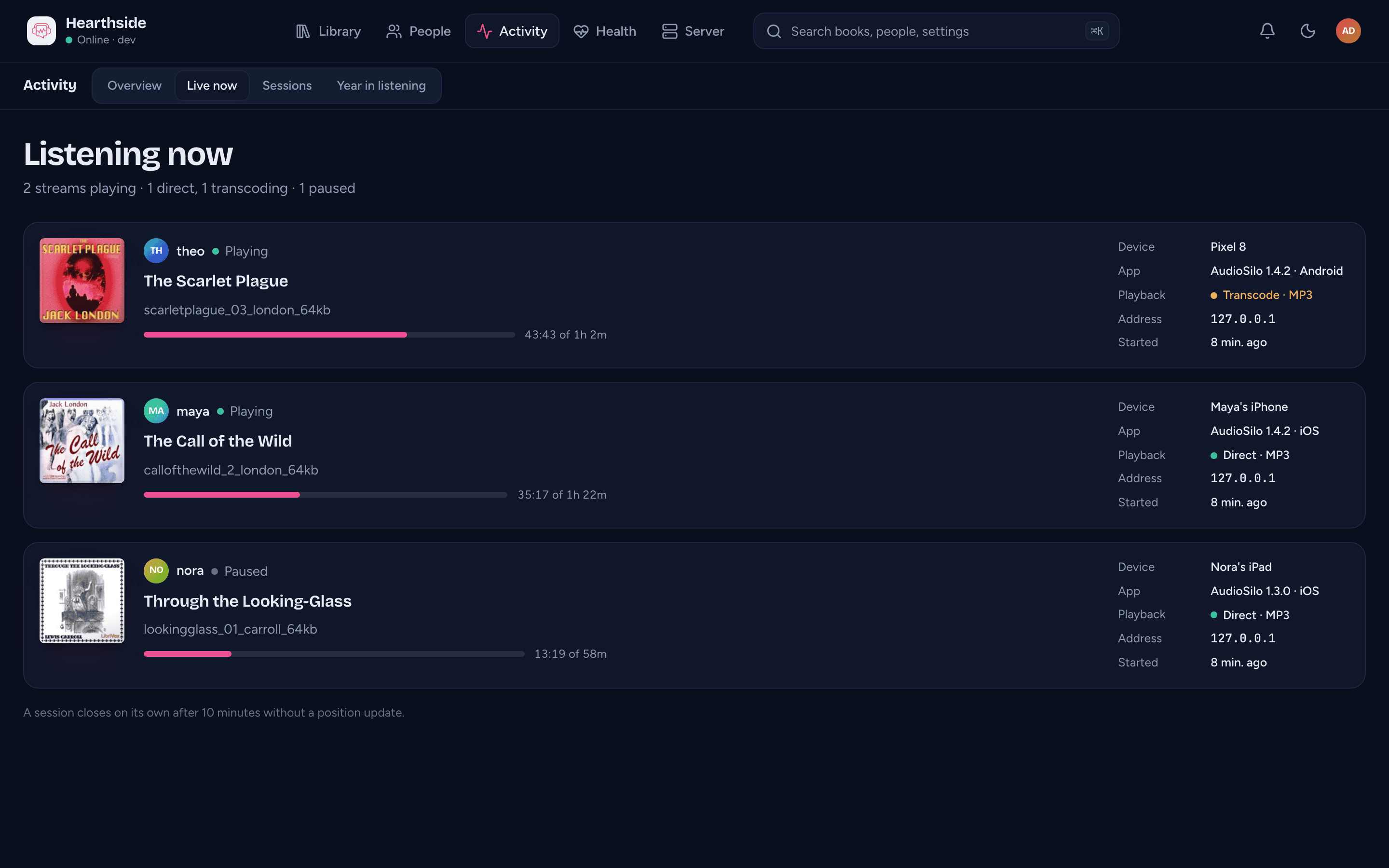Switch to the Overview tab

click(134, 85)
